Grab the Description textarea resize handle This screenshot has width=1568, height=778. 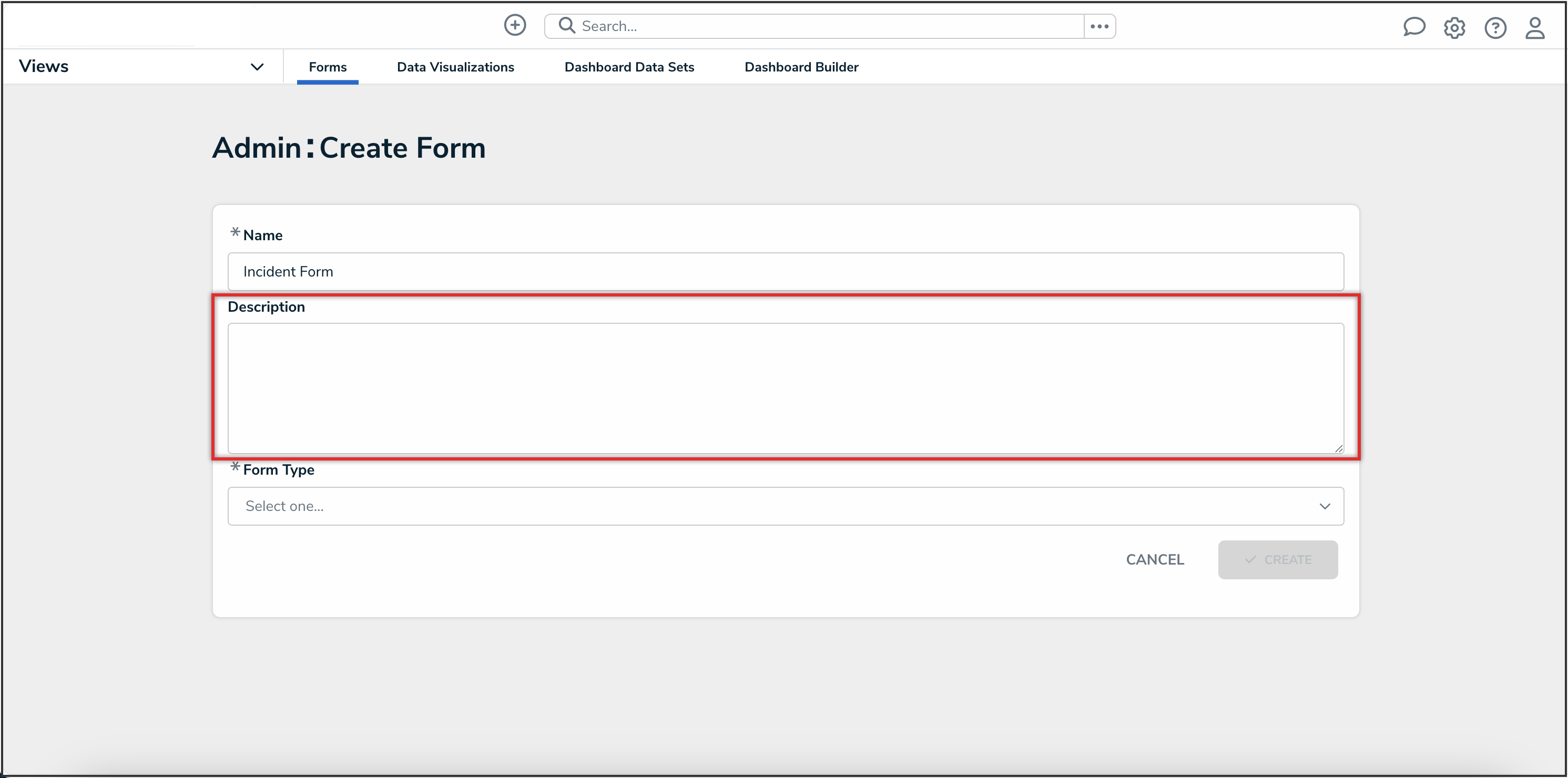[1339, 448]
